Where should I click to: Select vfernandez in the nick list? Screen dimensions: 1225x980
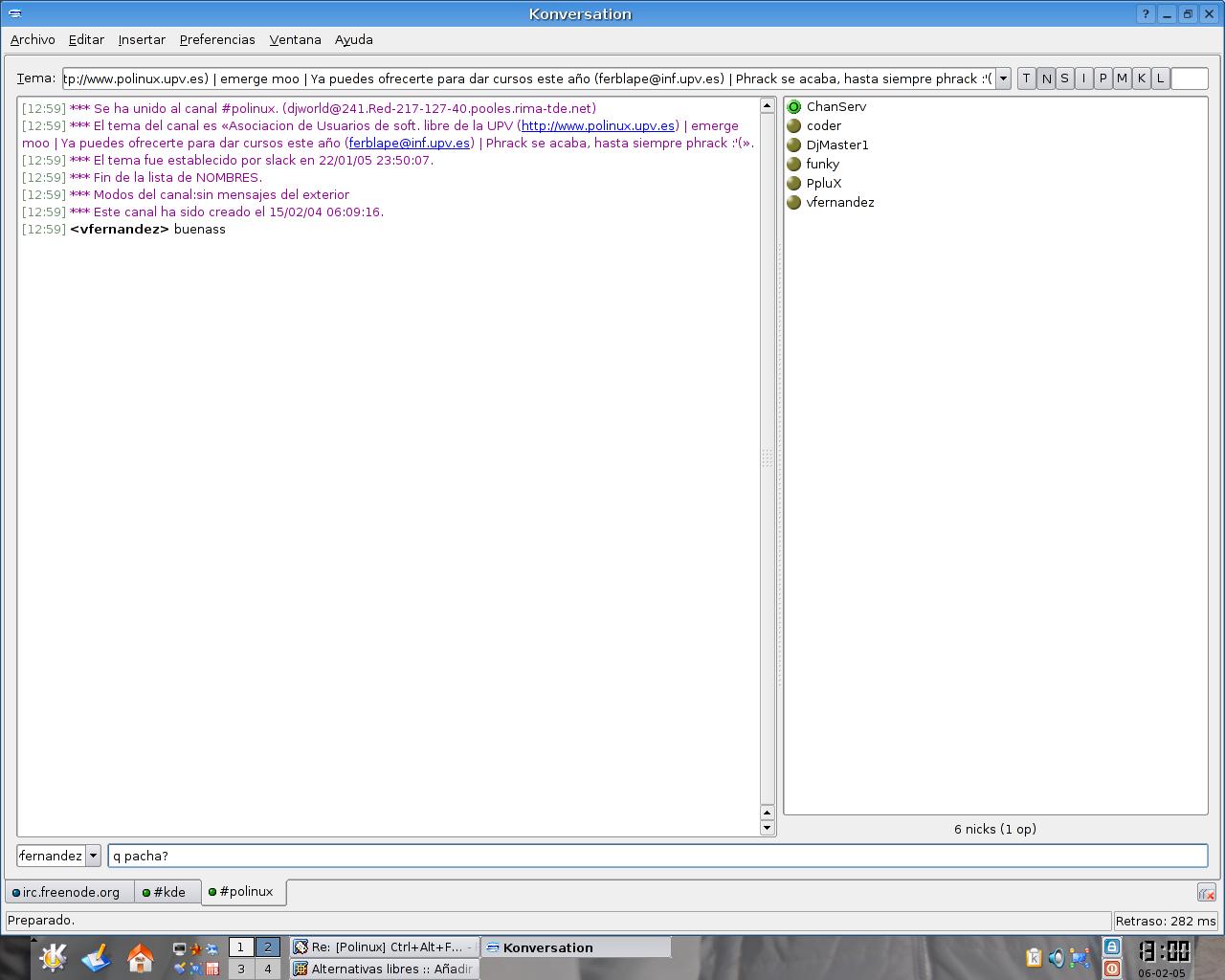coord(839,203)
